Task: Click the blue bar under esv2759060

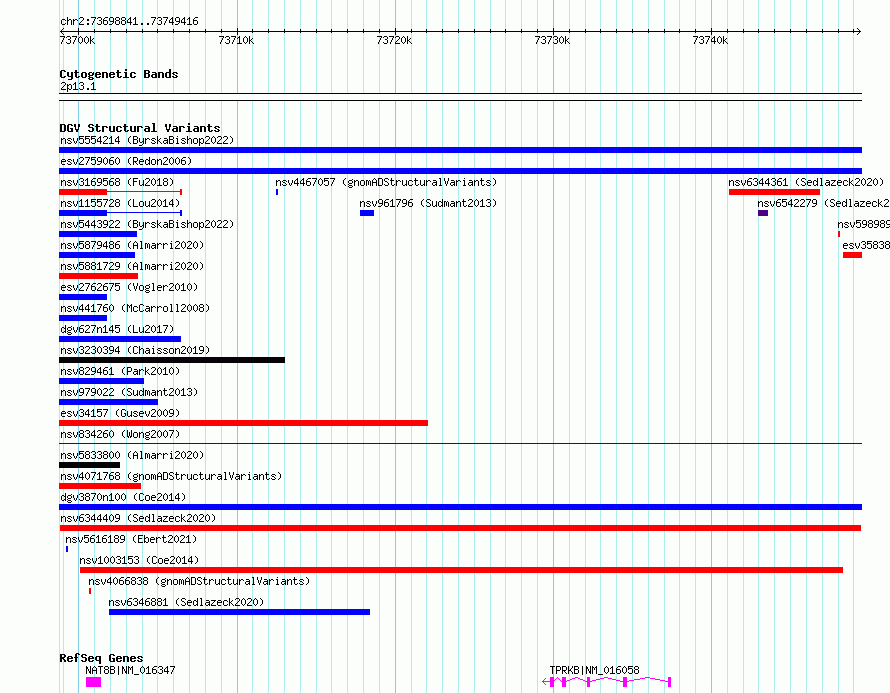Action: pyautogui.click(x=460, y=171)
